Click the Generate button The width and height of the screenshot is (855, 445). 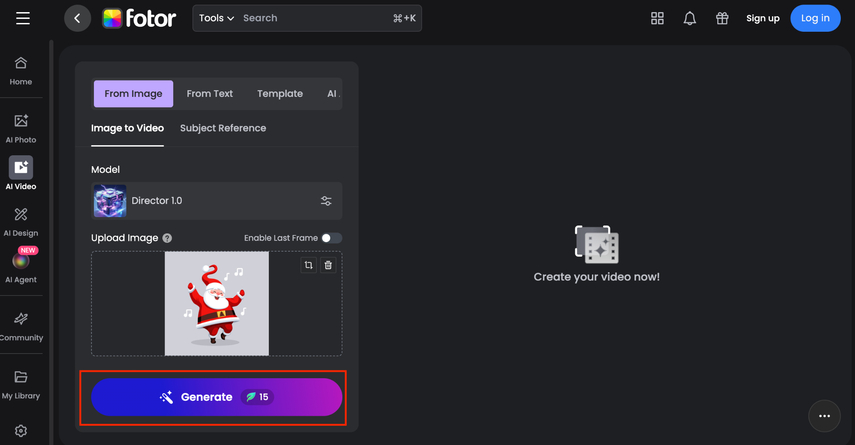[x=216, y=397]
